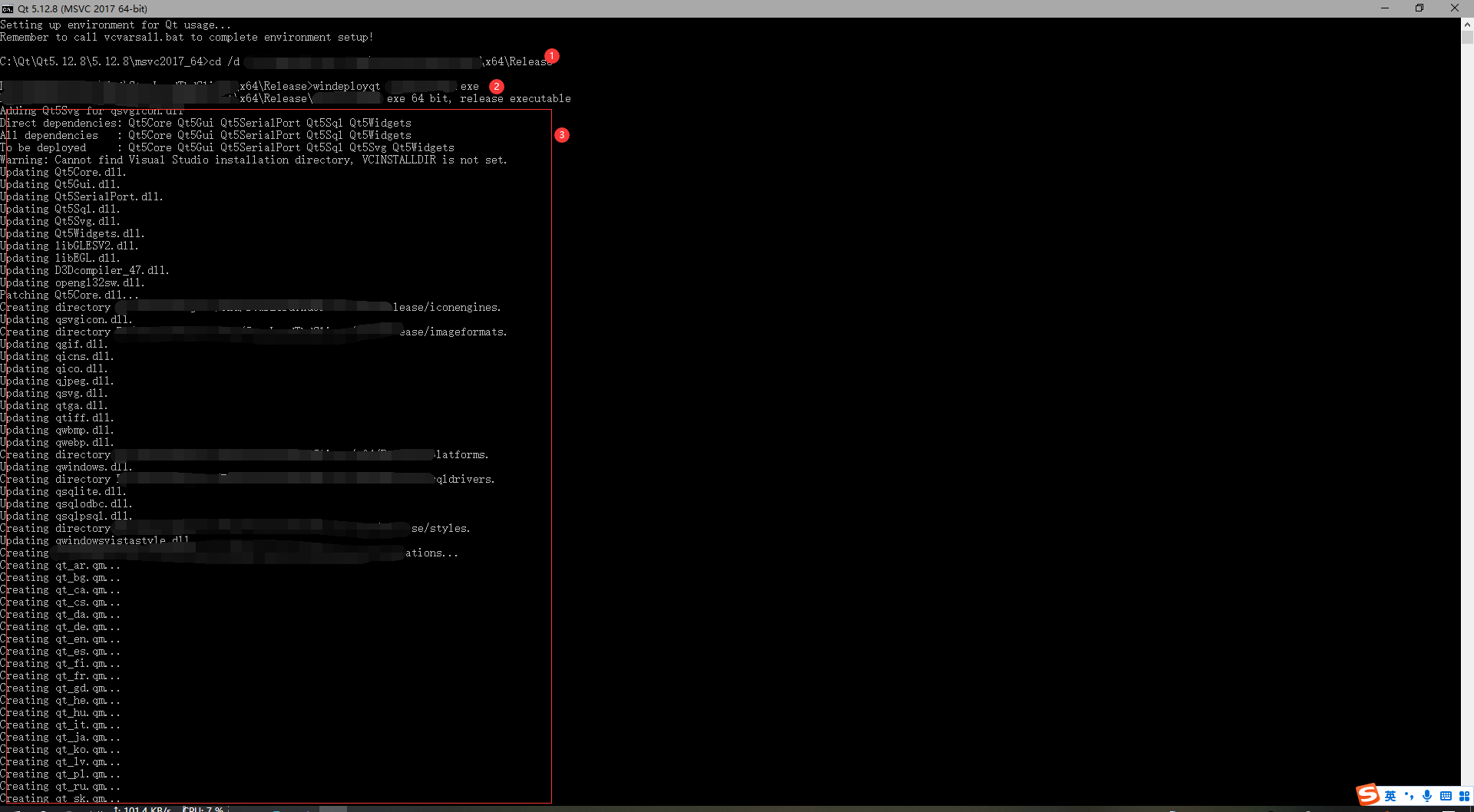The width and height of the screenshot is (1474, 812).
Task: Click the 'Updating qwebp.dll.' line
Action: (x=57, y=443)
